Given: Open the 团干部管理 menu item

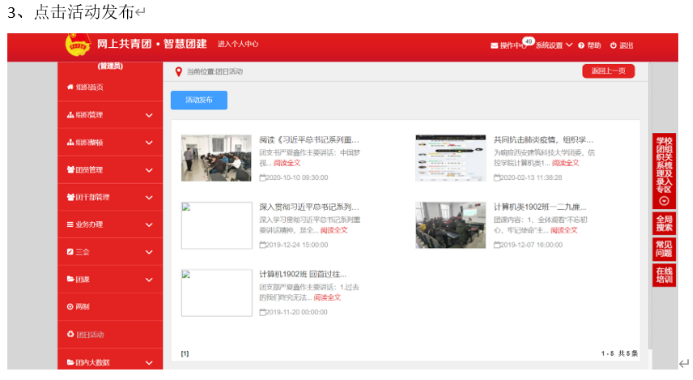Looking at the screenshot, I should [x=110, y=197].
